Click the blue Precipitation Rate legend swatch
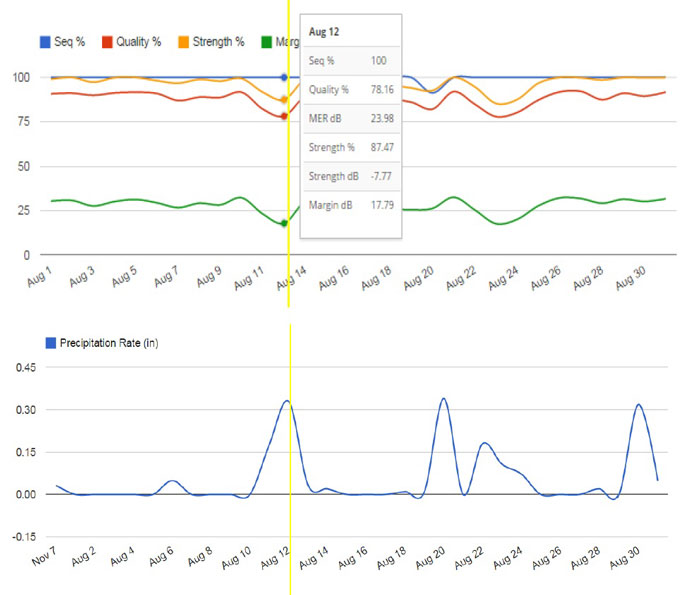Viewport: 700px width, 595px height. click(x=51, y=343)
